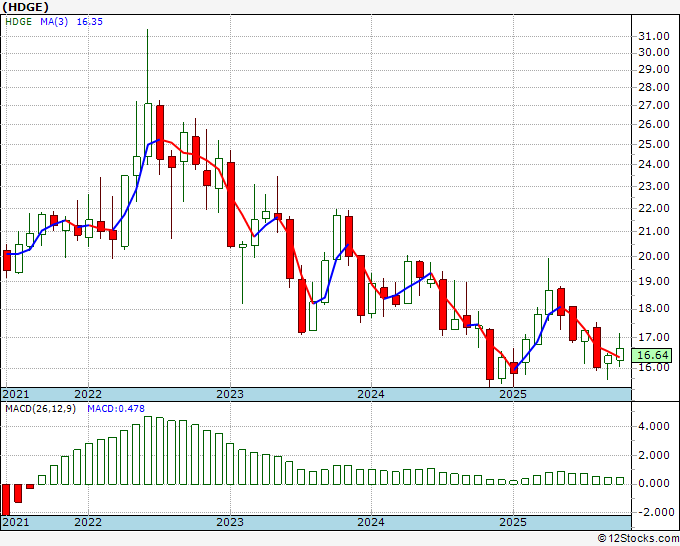Click 2021 on the MACD panel timeline

(x=16, y=522)
